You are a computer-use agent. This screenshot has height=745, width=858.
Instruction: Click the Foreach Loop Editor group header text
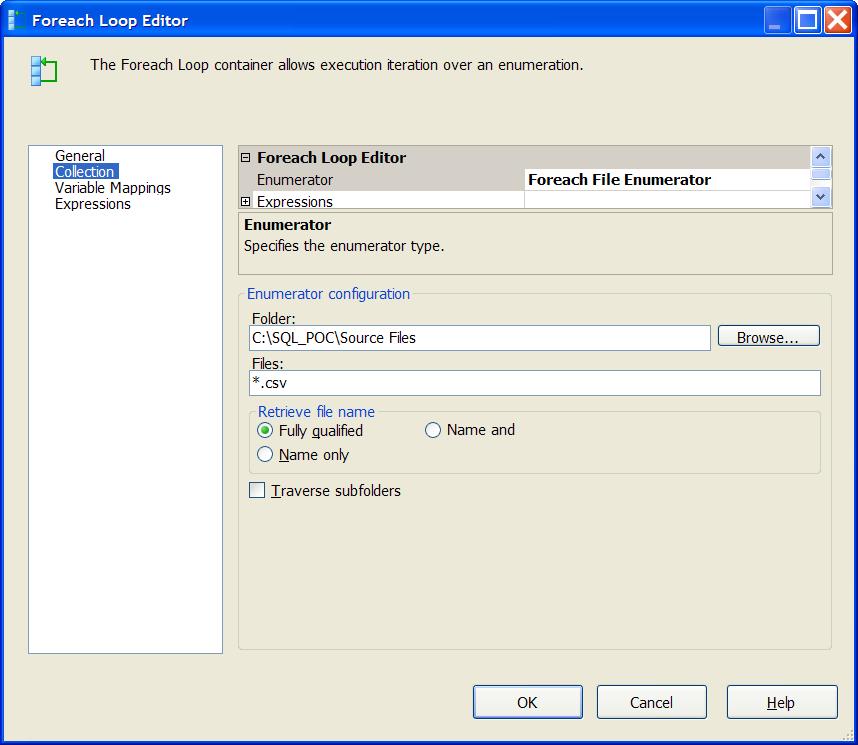(331, 158)
